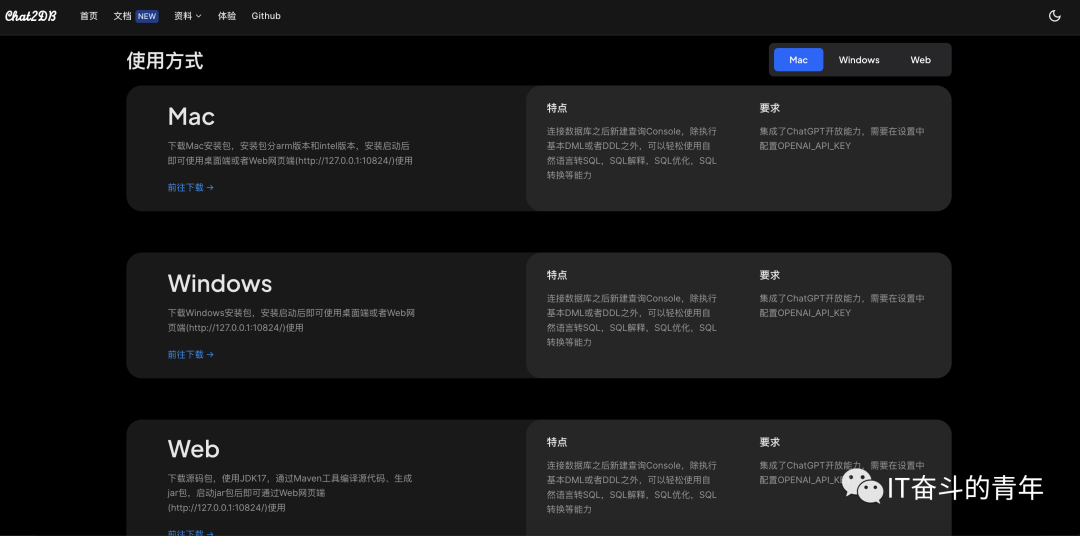Click the Chat2DB logo
This screenshot has width=1080, height=536.
[x=31, y=16]
